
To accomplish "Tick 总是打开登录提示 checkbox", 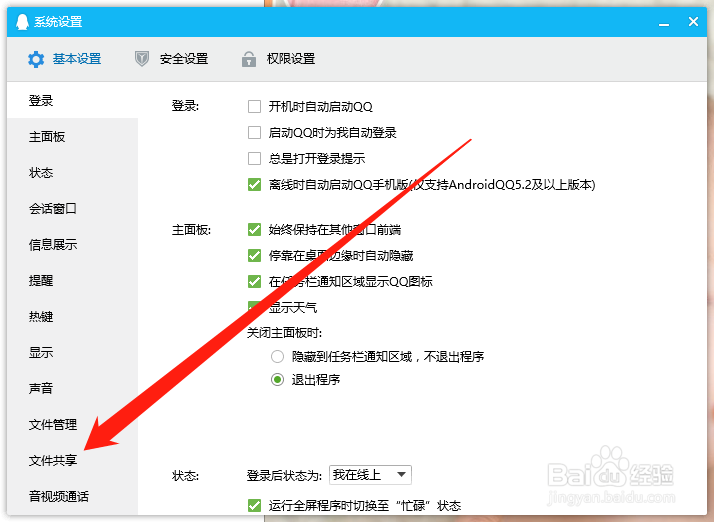I will pyautogui.click(x=255, y=159).
